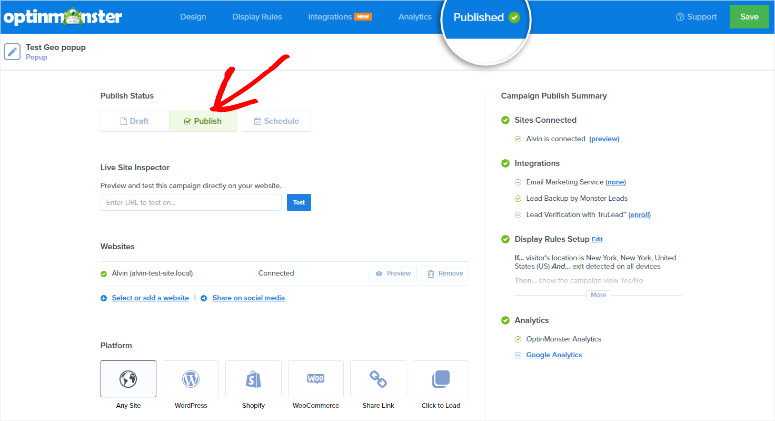
Task: Click the campaign name edit pencil icon
Action: (x=12, y=51)
